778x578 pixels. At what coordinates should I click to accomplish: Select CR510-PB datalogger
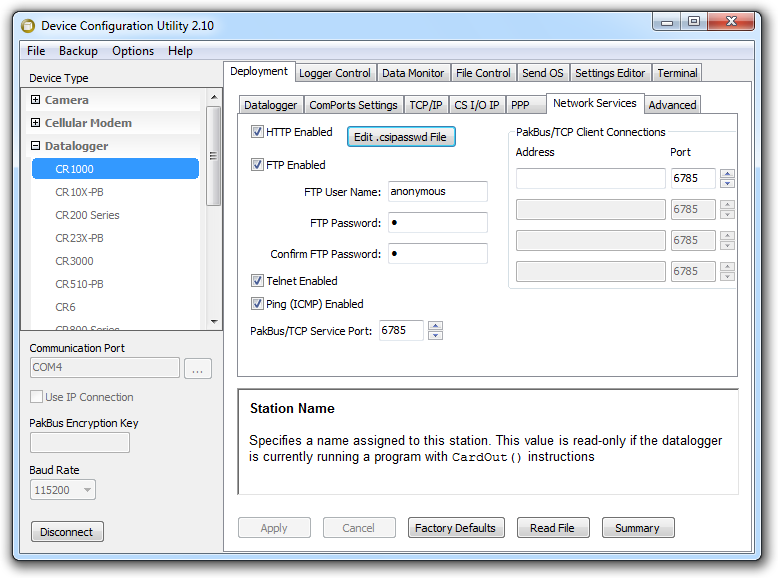[x=79, y=284]
